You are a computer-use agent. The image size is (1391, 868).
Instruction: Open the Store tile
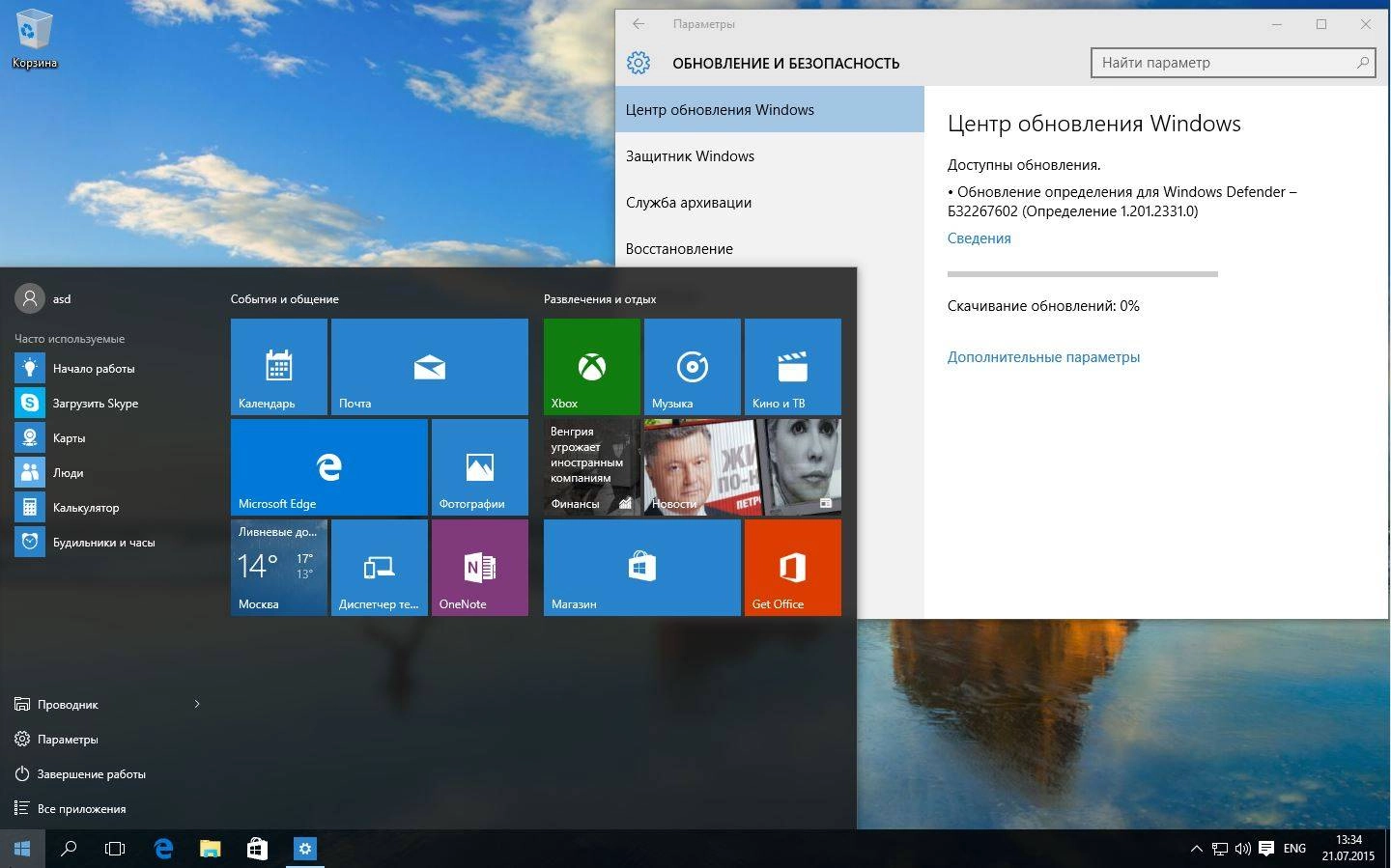[x=642, y=568]
